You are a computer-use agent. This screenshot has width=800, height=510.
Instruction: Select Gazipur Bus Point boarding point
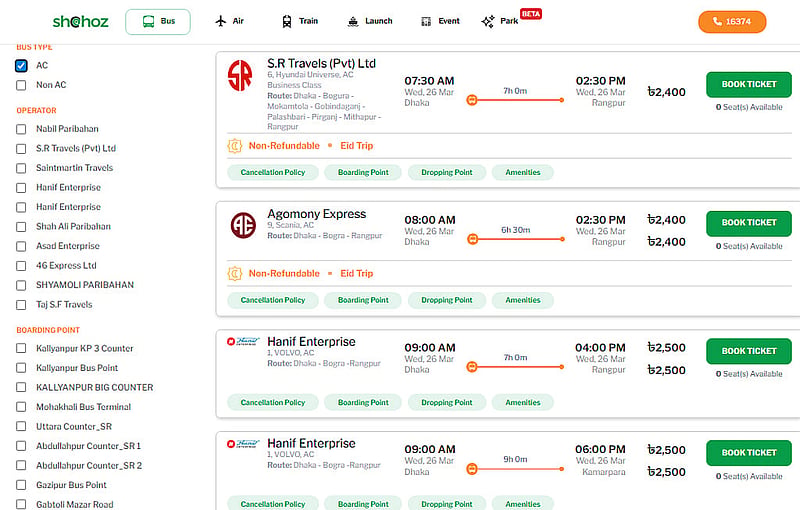pos(21,485)
